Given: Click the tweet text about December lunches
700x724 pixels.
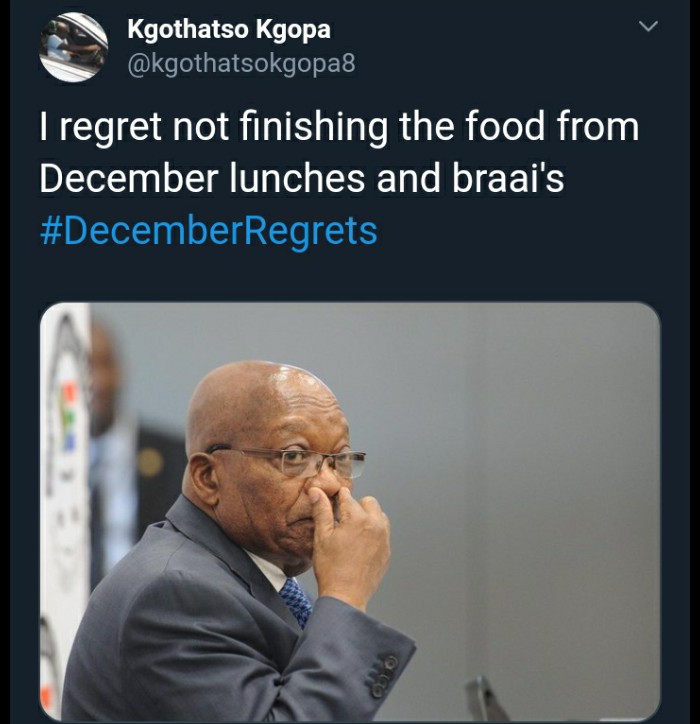Looking at the screenshot, I should click(x=339, y=152).
